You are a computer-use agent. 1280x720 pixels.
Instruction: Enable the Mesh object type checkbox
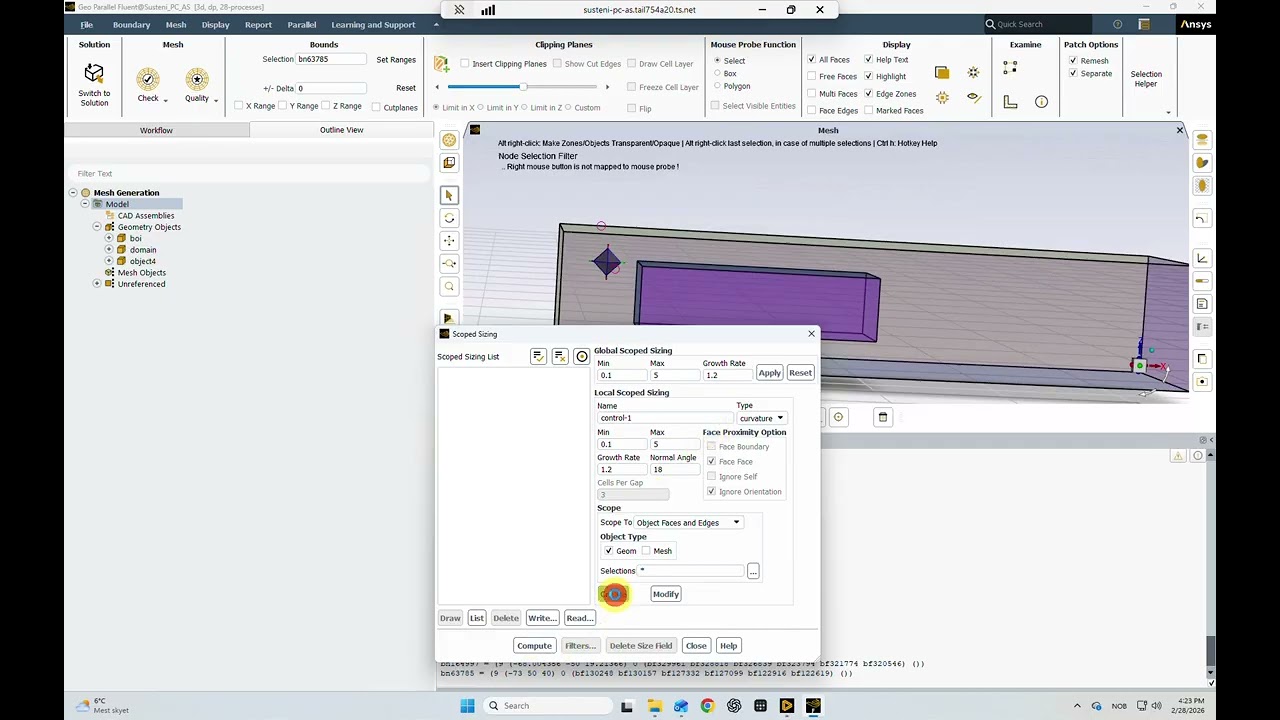(x=646, y=551)
